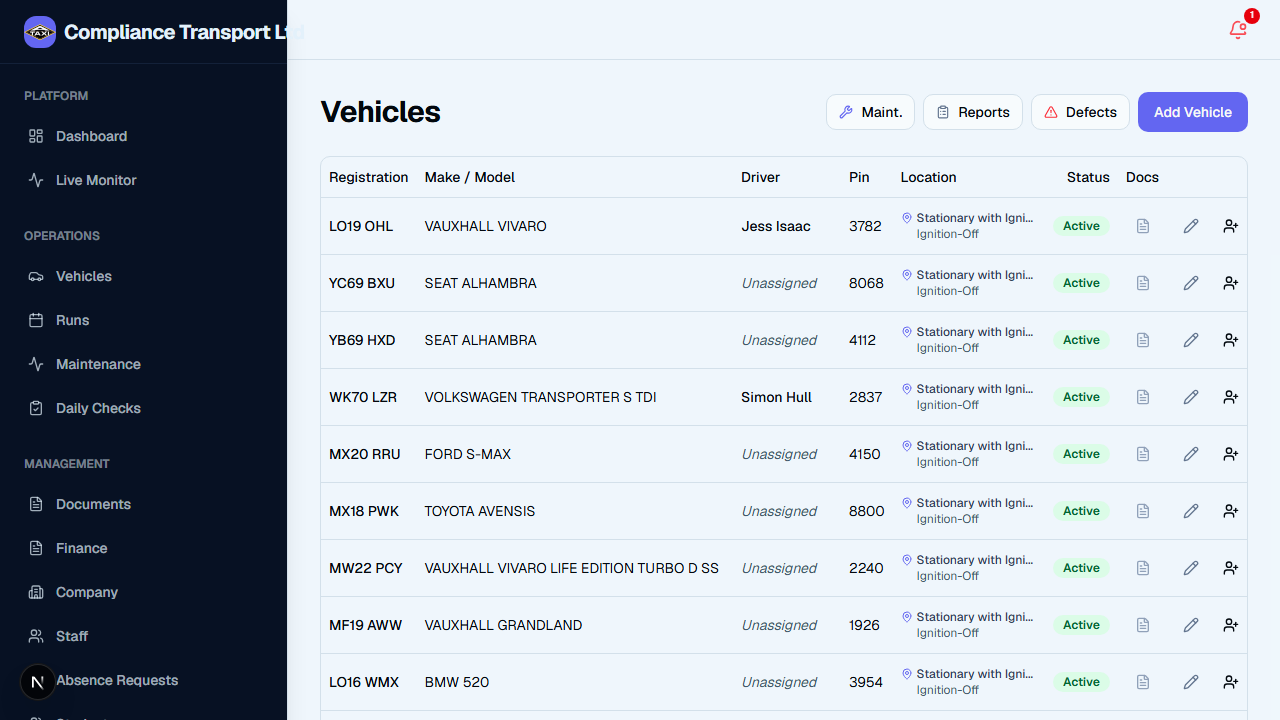Viewport: 1280px width, 720px height.
Task: Open docs icon for YC69 BXU
Action: pyautogui.click(x=1143, y=283)
